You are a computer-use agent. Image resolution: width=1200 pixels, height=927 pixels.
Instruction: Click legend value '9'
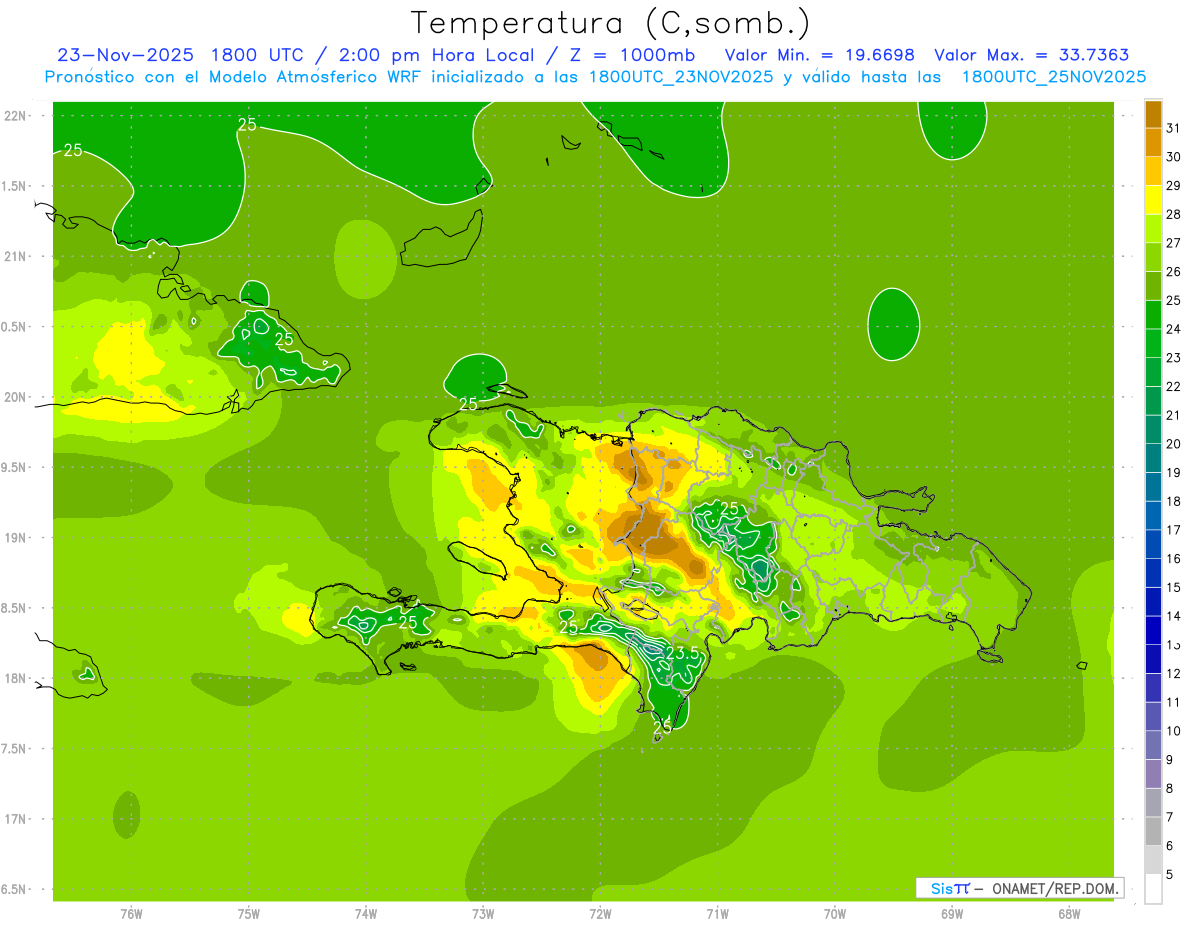[1170, 760]
